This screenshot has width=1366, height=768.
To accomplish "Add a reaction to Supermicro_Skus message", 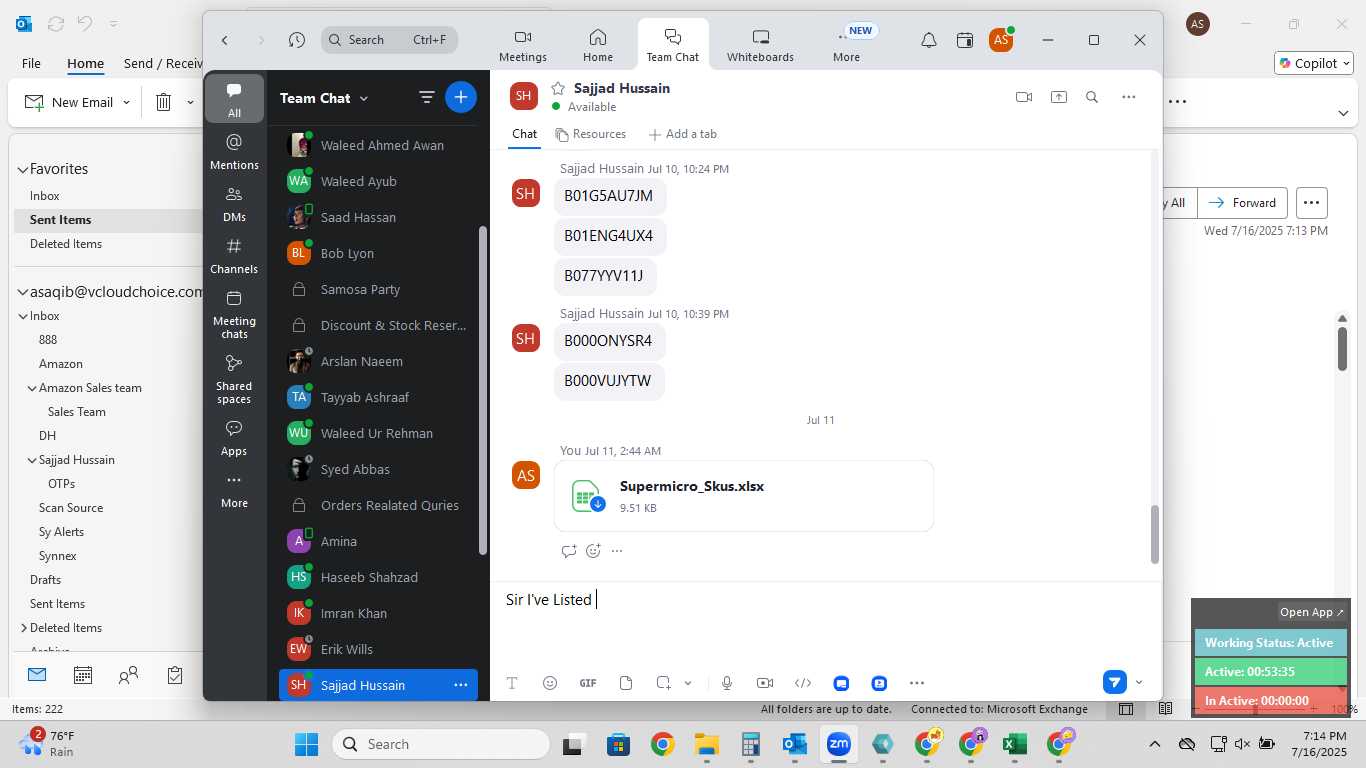I will coord(593,551).
